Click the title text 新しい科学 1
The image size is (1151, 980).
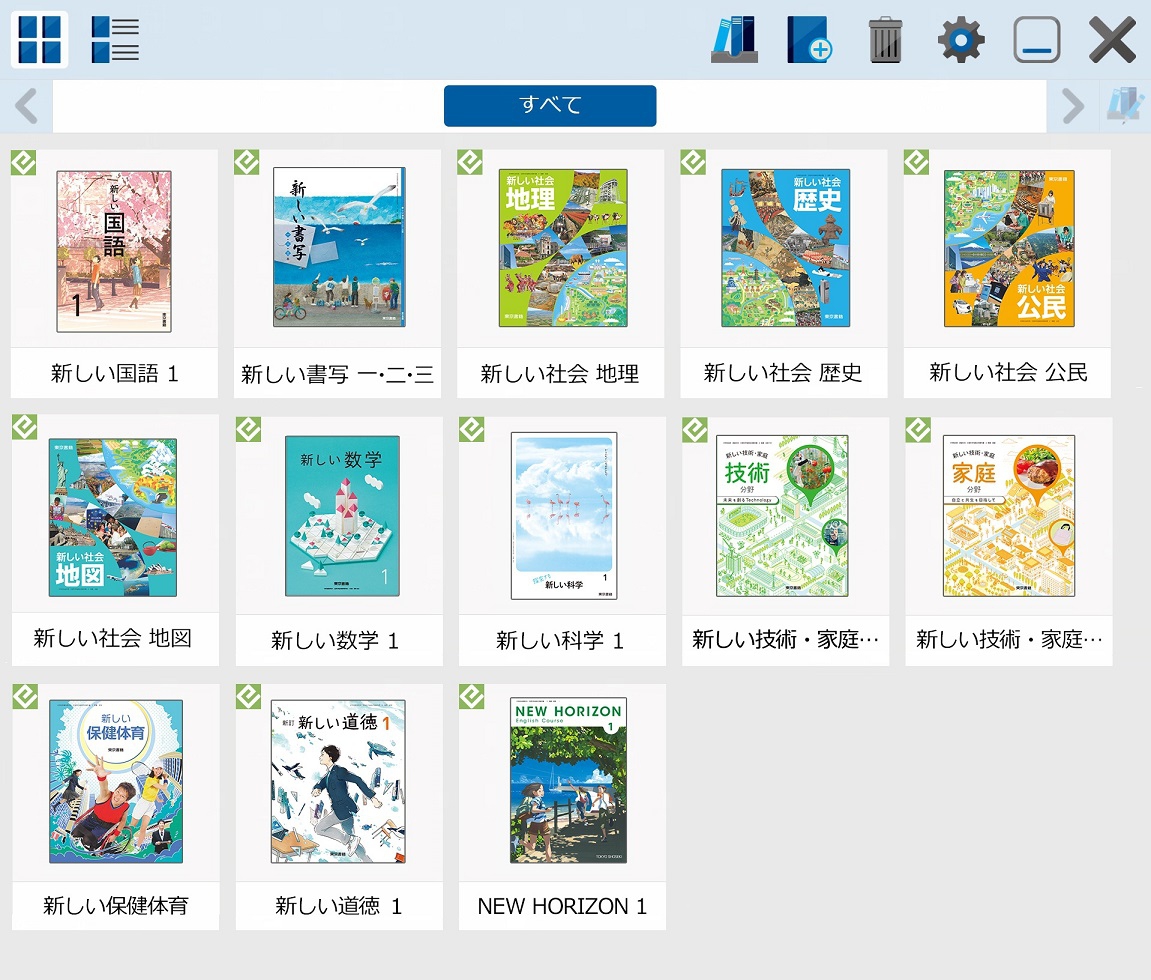coord(560,640)
